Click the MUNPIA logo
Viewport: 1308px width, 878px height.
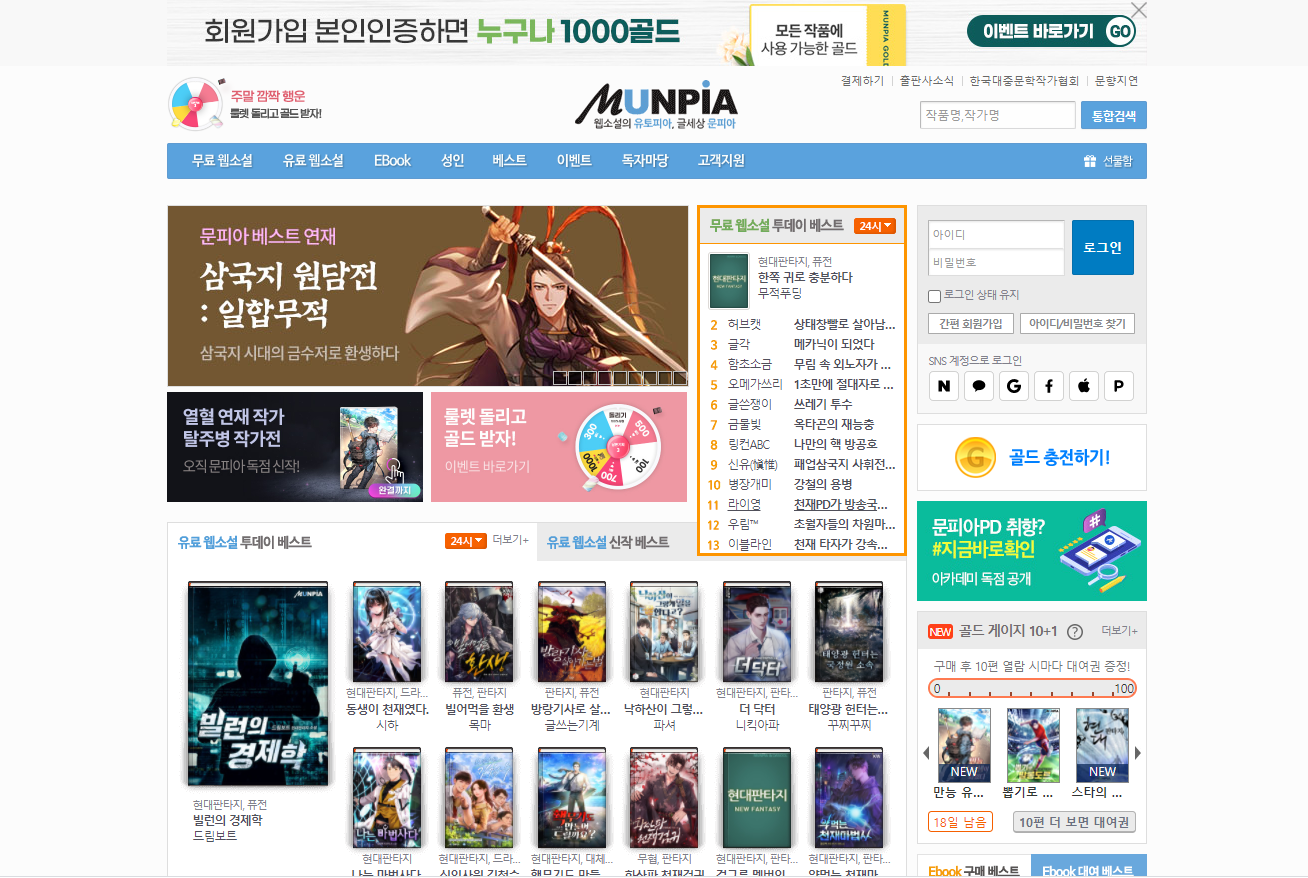(x=656, y=105)
